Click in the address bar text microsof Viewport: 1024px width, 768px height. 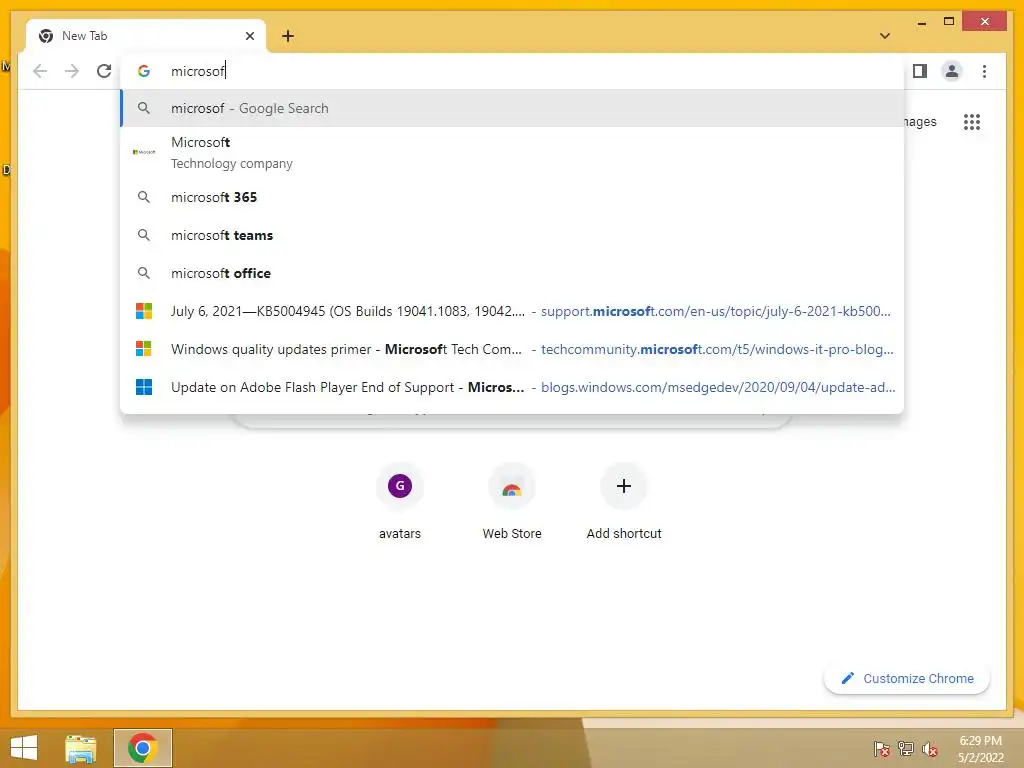[198, 71]
